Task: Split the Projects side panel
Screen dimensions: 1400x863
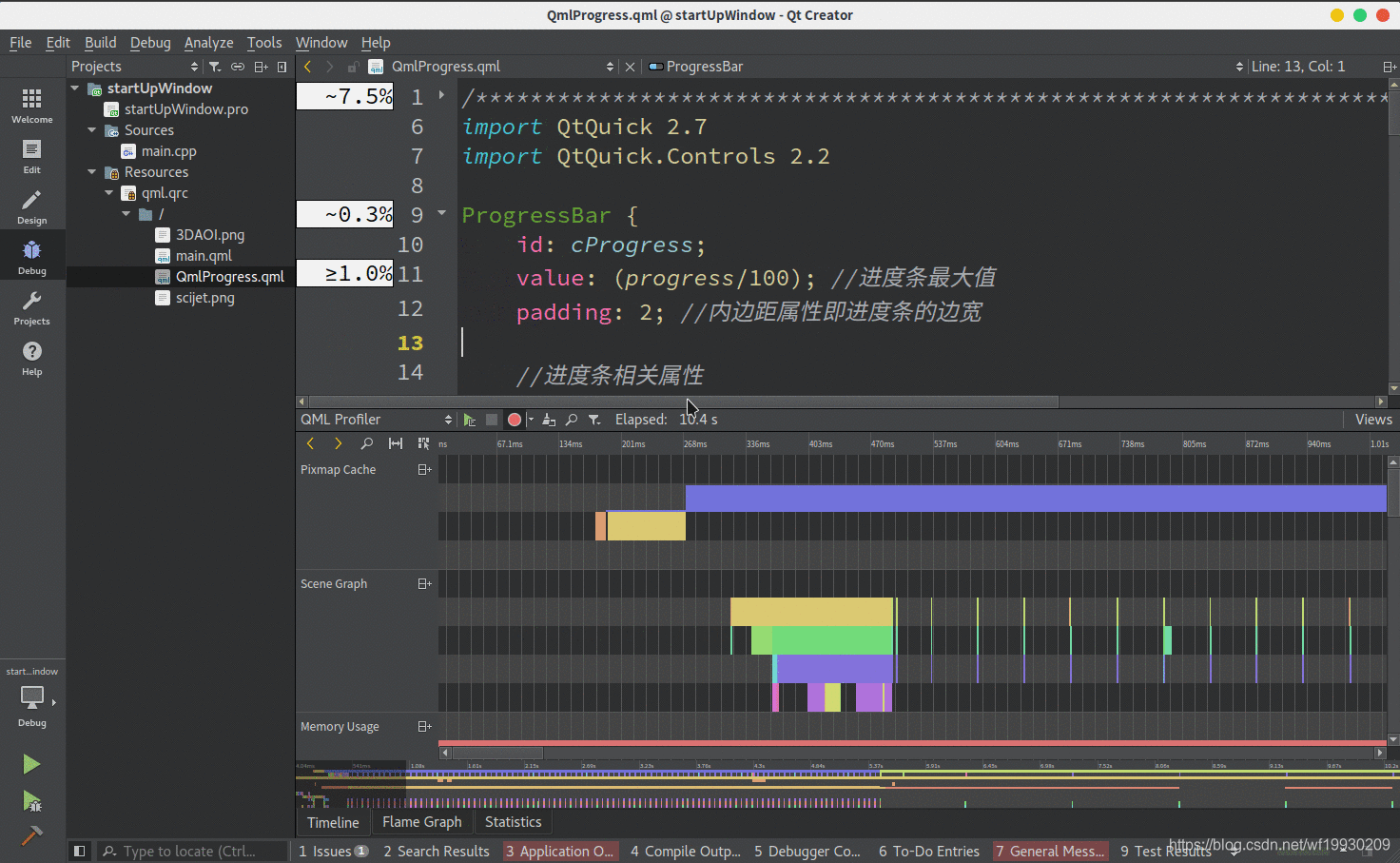Action: pos(261,67)
